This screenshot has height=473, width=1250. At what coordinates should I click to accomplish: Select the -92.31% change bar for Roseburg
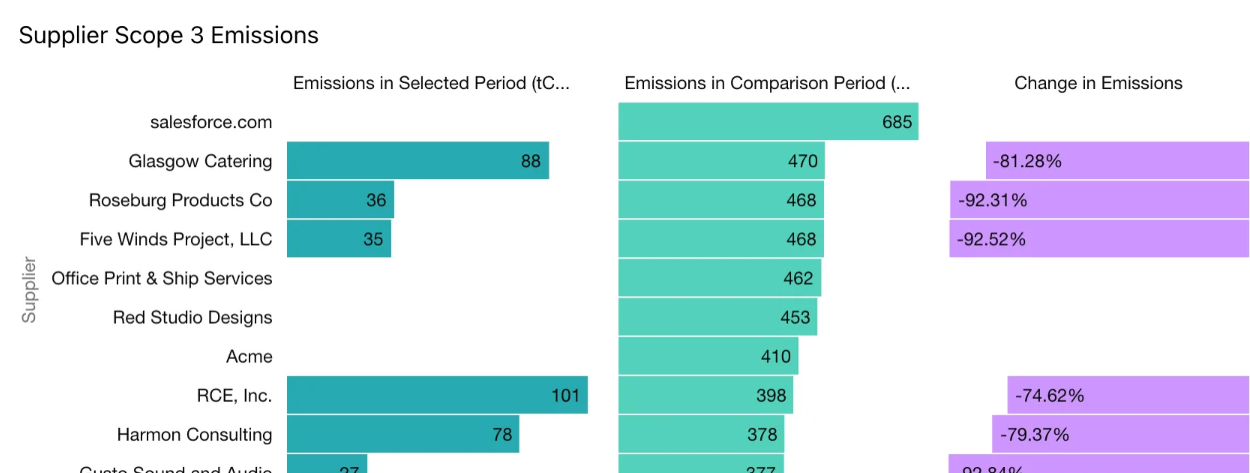tap(1099, 200)
